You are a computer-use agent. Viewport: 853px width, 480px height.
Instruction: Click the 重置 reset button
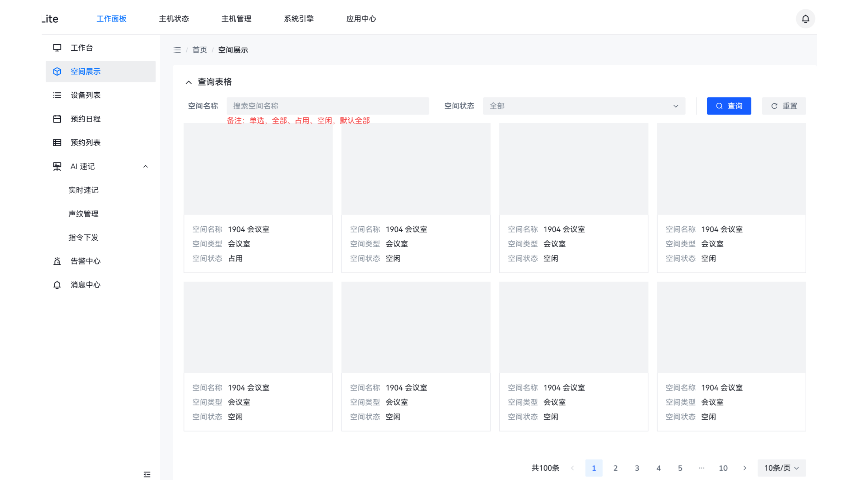click(783, 106)
